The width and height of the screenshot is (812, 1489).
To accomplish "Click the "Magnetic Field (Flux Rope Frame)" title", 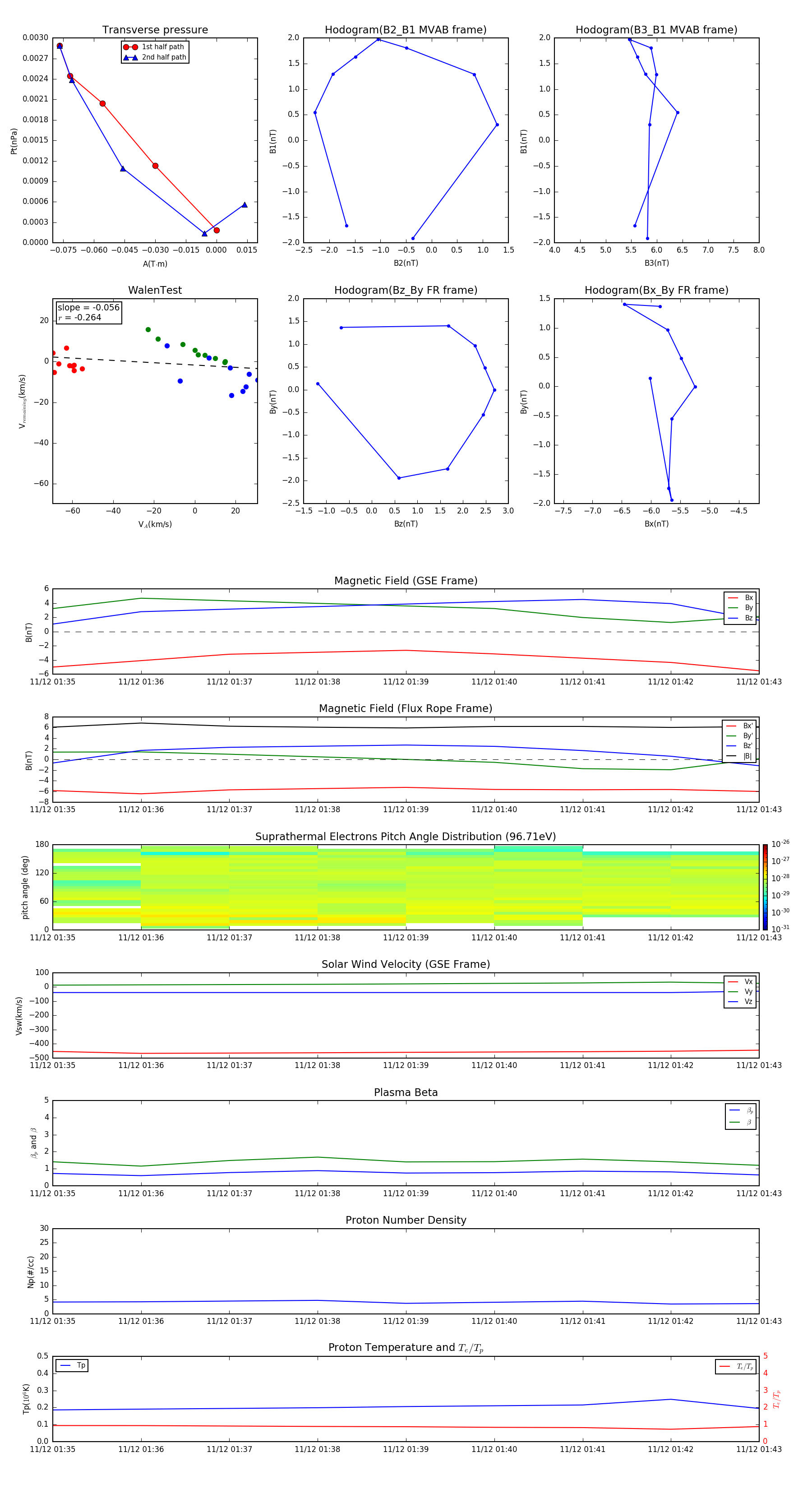I will pos(406,709).
